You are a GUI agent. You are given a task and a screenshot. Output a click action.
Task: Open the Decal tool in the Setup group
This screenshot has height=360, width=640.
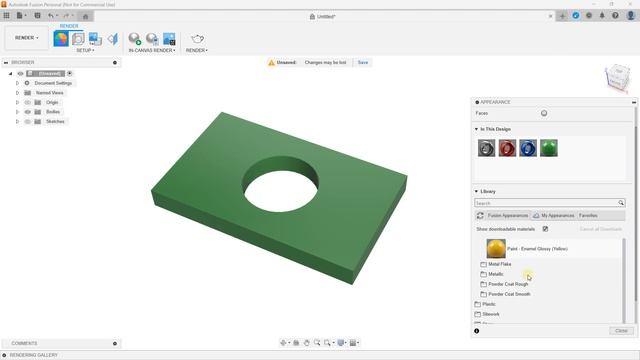(95, 39)
